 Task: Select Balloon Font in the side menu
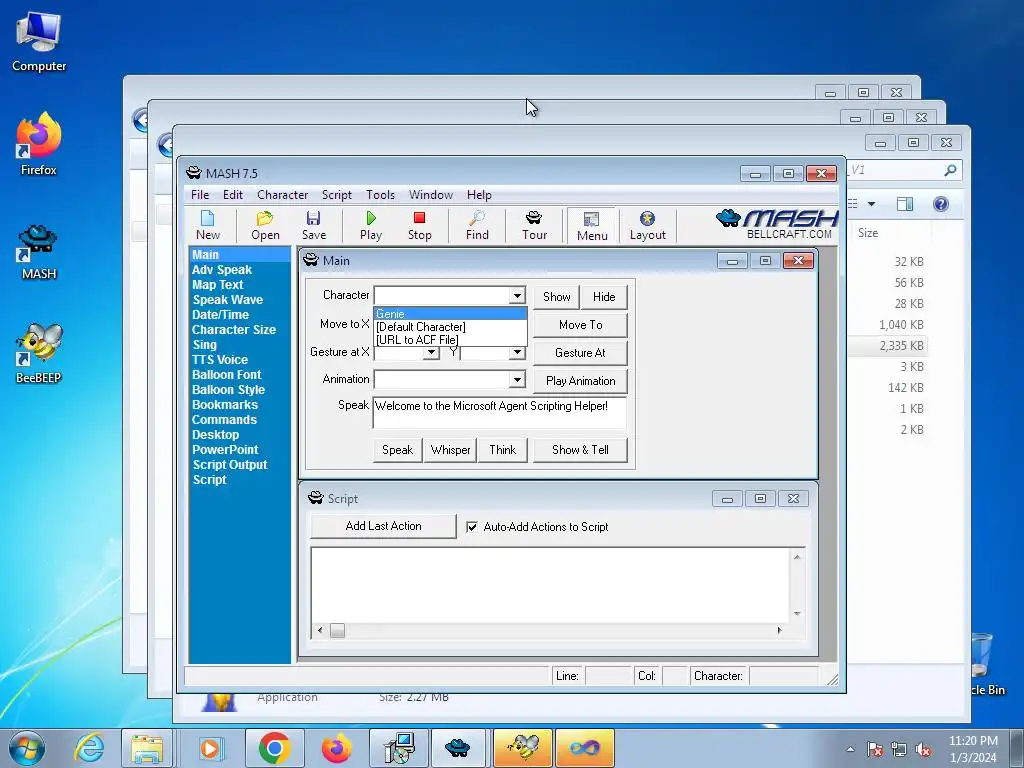click(x=226, y=375)
